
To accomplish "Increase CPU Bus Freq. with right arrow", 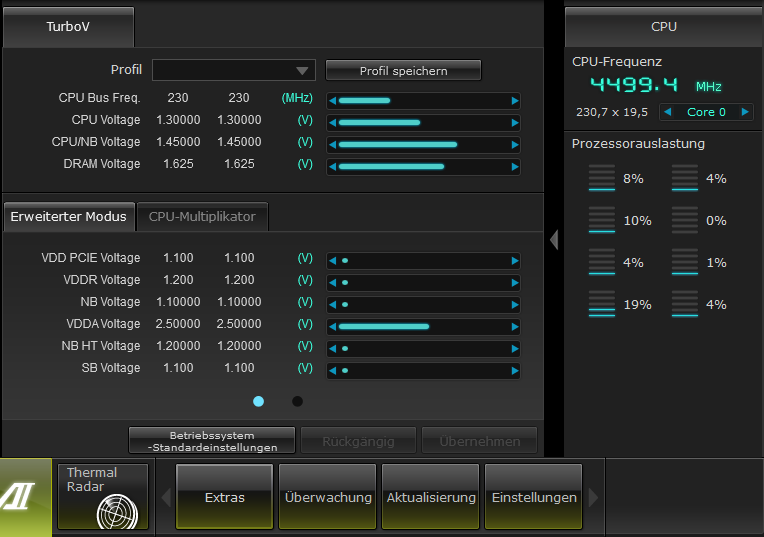I will (x=515, y=101).
